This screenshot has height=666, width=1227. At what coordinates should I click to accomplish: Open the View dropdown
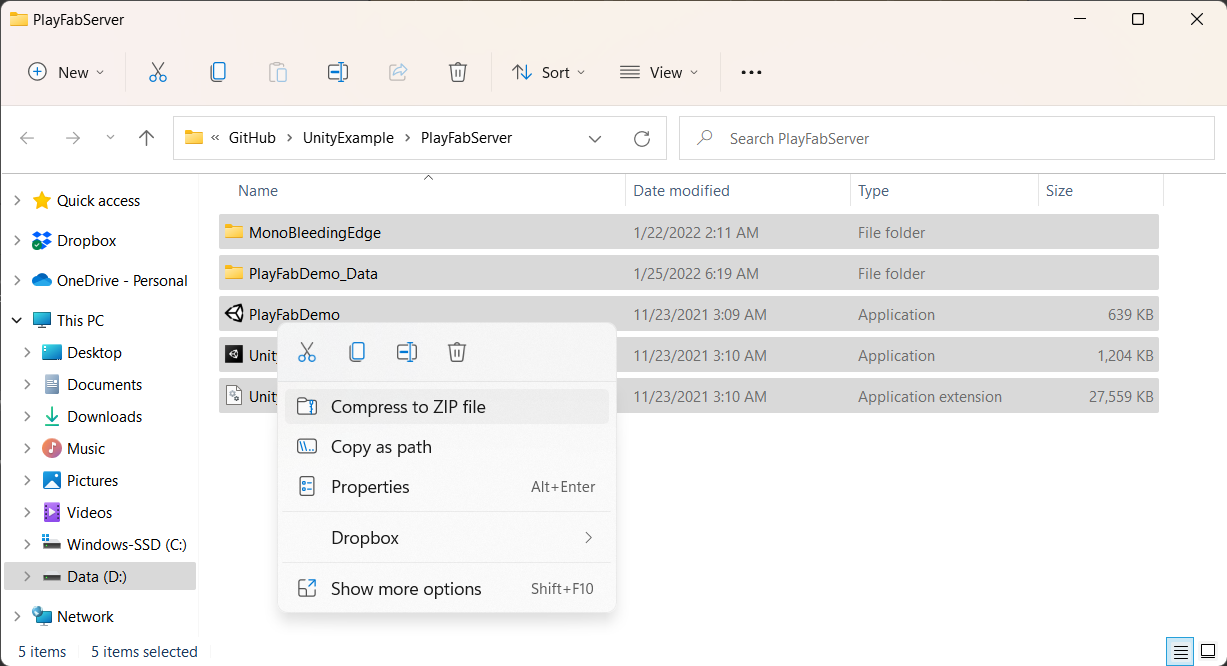[x=659, y=72]
